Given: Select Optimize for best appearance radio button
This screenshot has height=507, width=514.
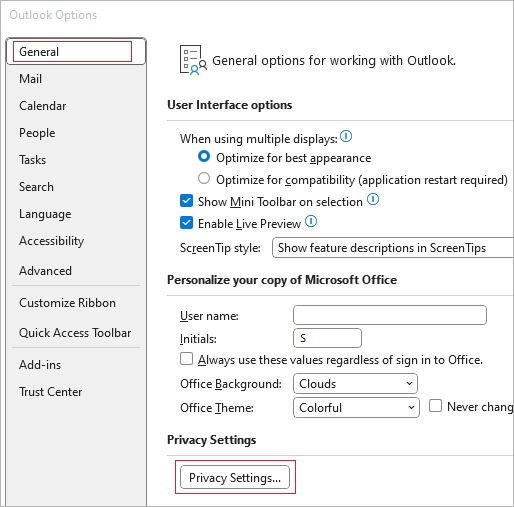Looking at the screenshot, I should point(204,156).
